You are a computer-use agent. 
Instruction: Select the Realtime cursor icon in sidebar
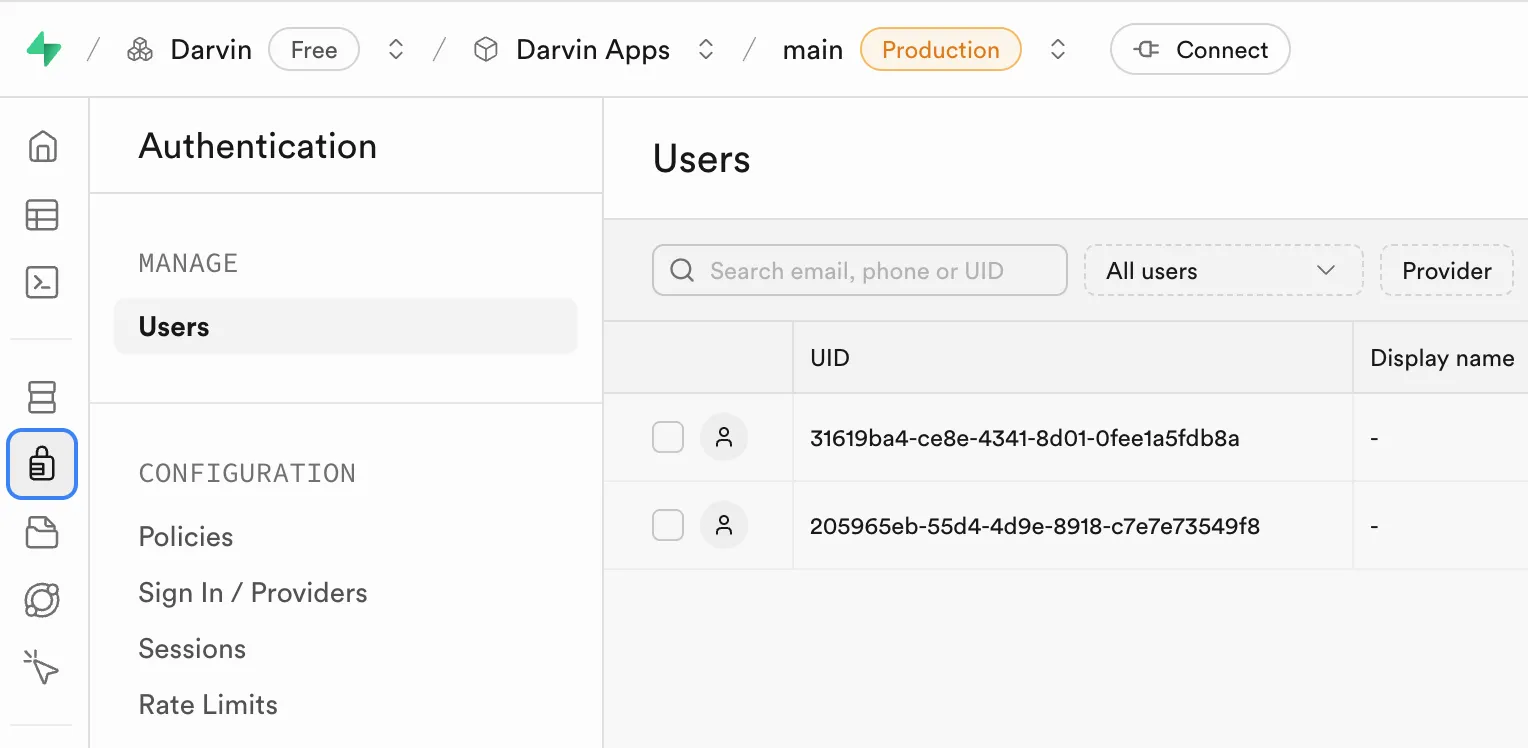42,668
